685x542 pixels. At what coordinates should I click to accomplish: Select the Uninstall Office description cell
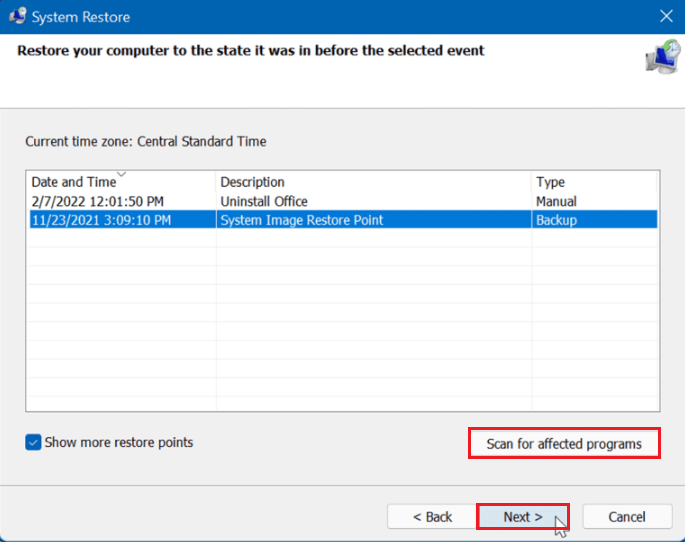264,201
